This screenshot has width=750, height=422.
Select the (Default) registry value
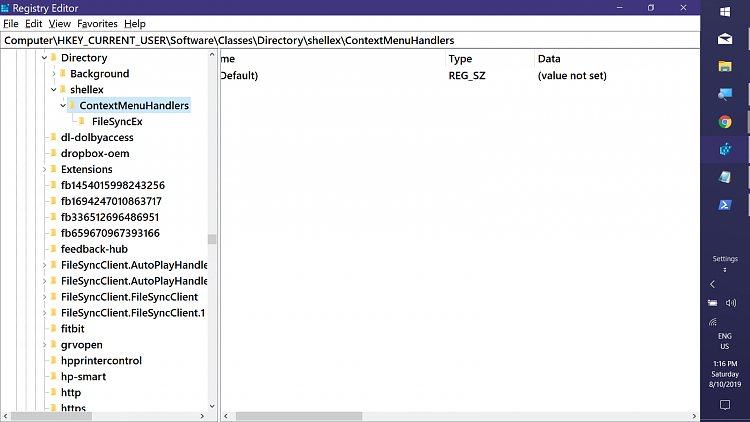point(239,76)
